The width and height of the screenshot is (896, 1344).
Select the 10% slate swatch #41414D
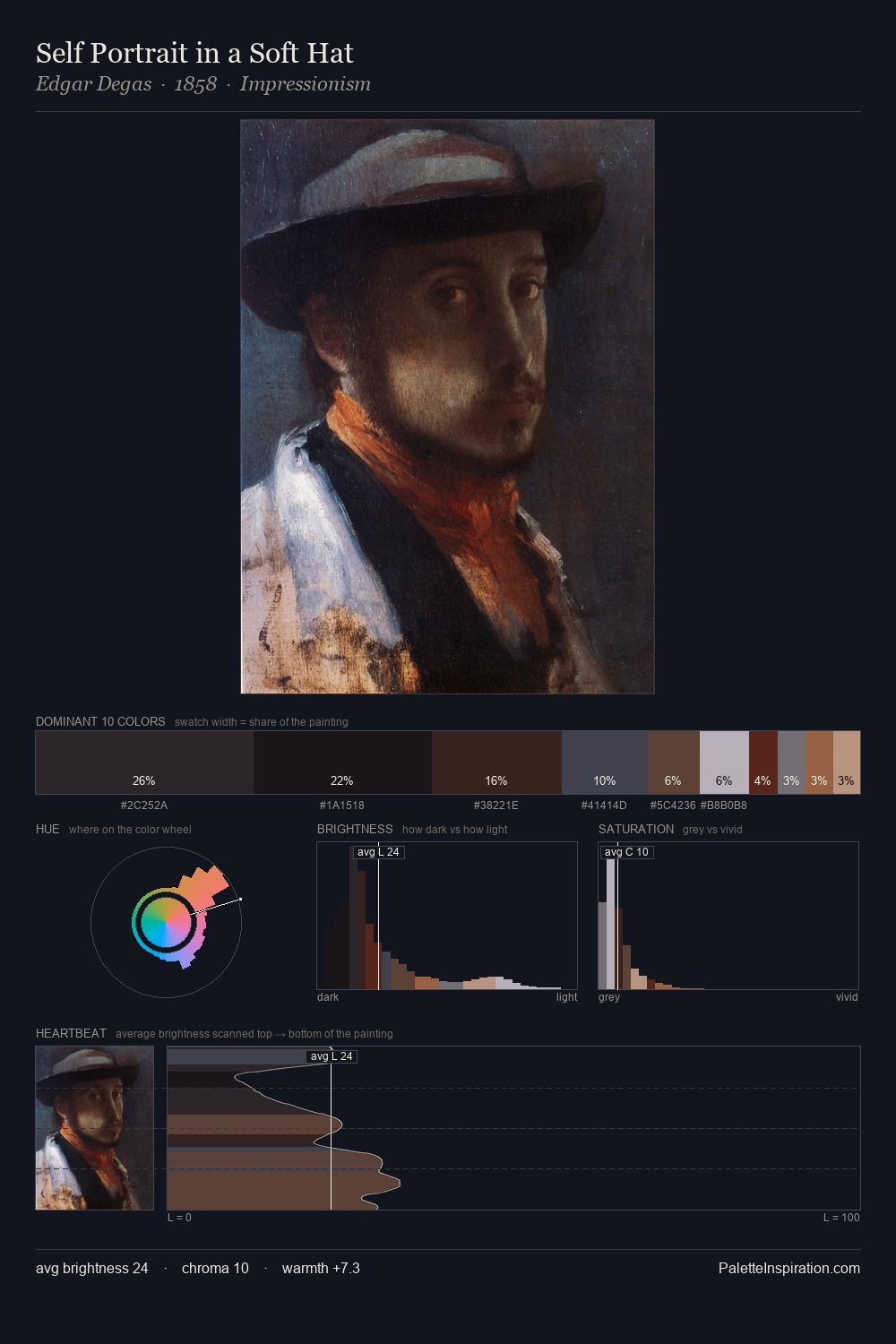605,762
